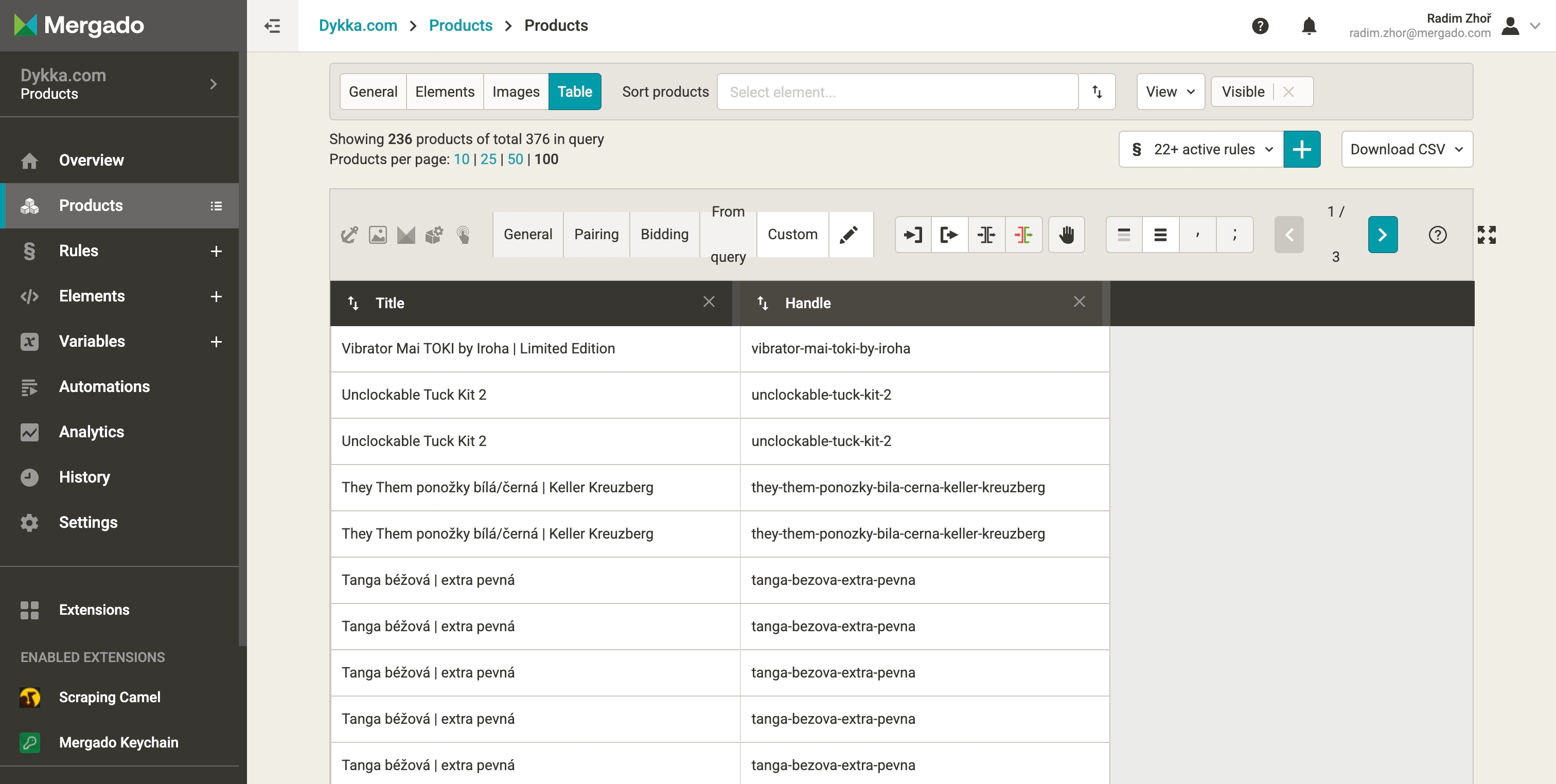Collapse the sidebar with the menu icon
The image size is (1556, 784).
(272, 26)
